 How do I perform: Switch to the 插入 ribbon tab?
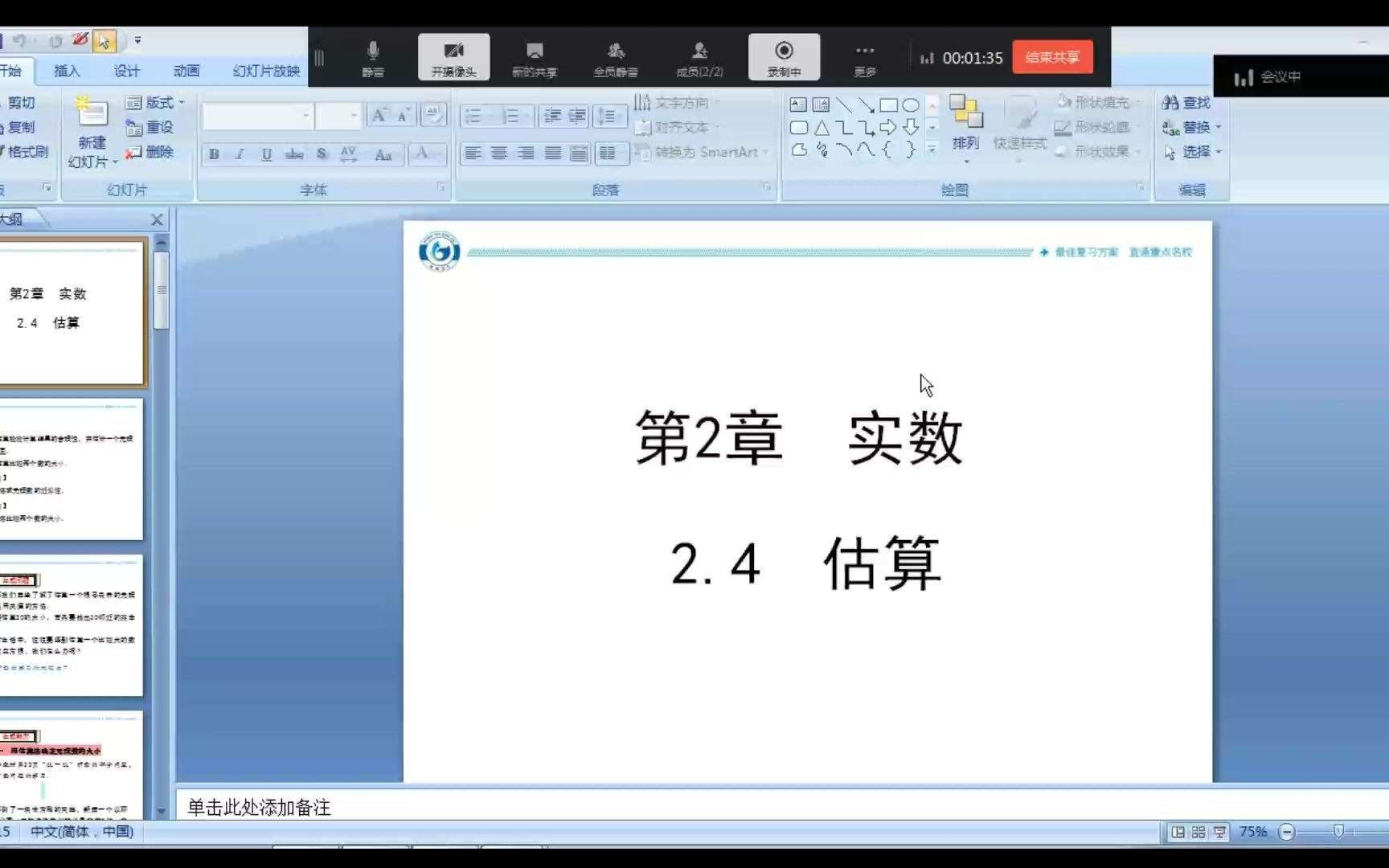point(66,71)
